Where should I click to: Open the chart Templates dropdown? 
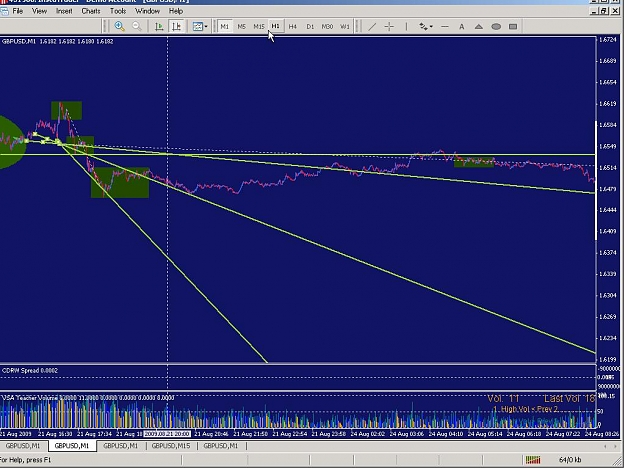coord(200,27)
